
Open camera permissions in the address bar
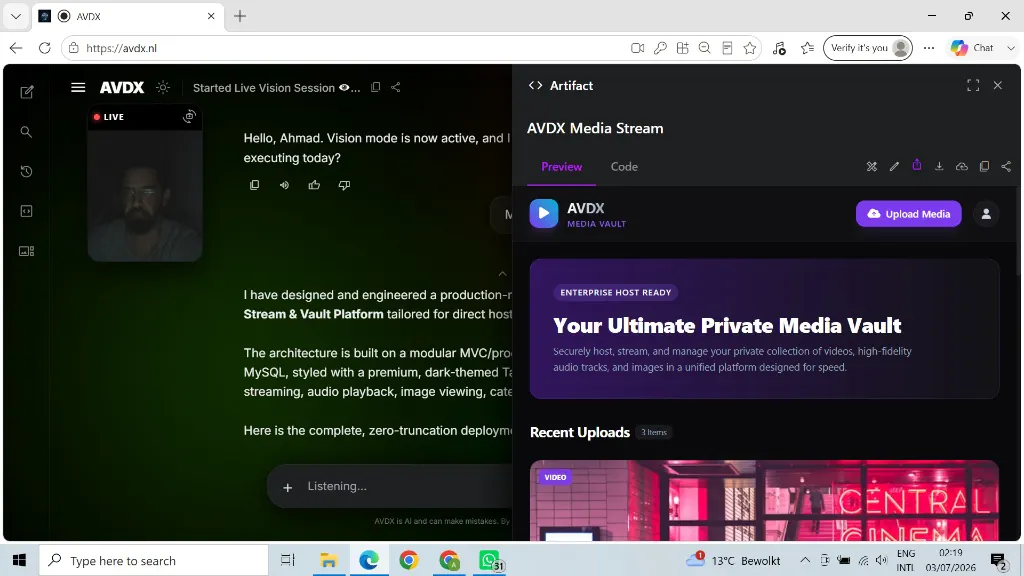[637, 48]
